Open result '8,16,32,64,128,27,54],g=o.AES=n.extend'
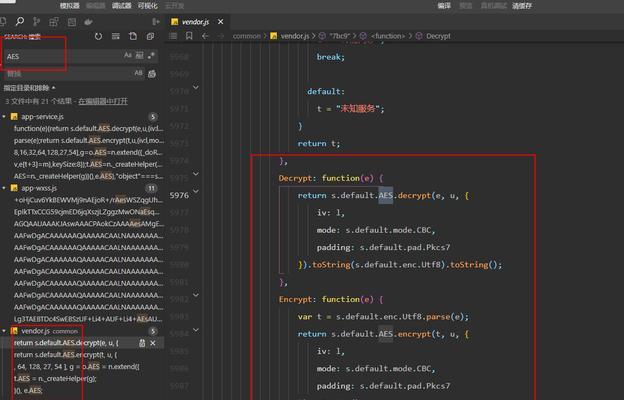Image resolution: width=624 pixels, height=400 pixels. (x=88, y=152)
